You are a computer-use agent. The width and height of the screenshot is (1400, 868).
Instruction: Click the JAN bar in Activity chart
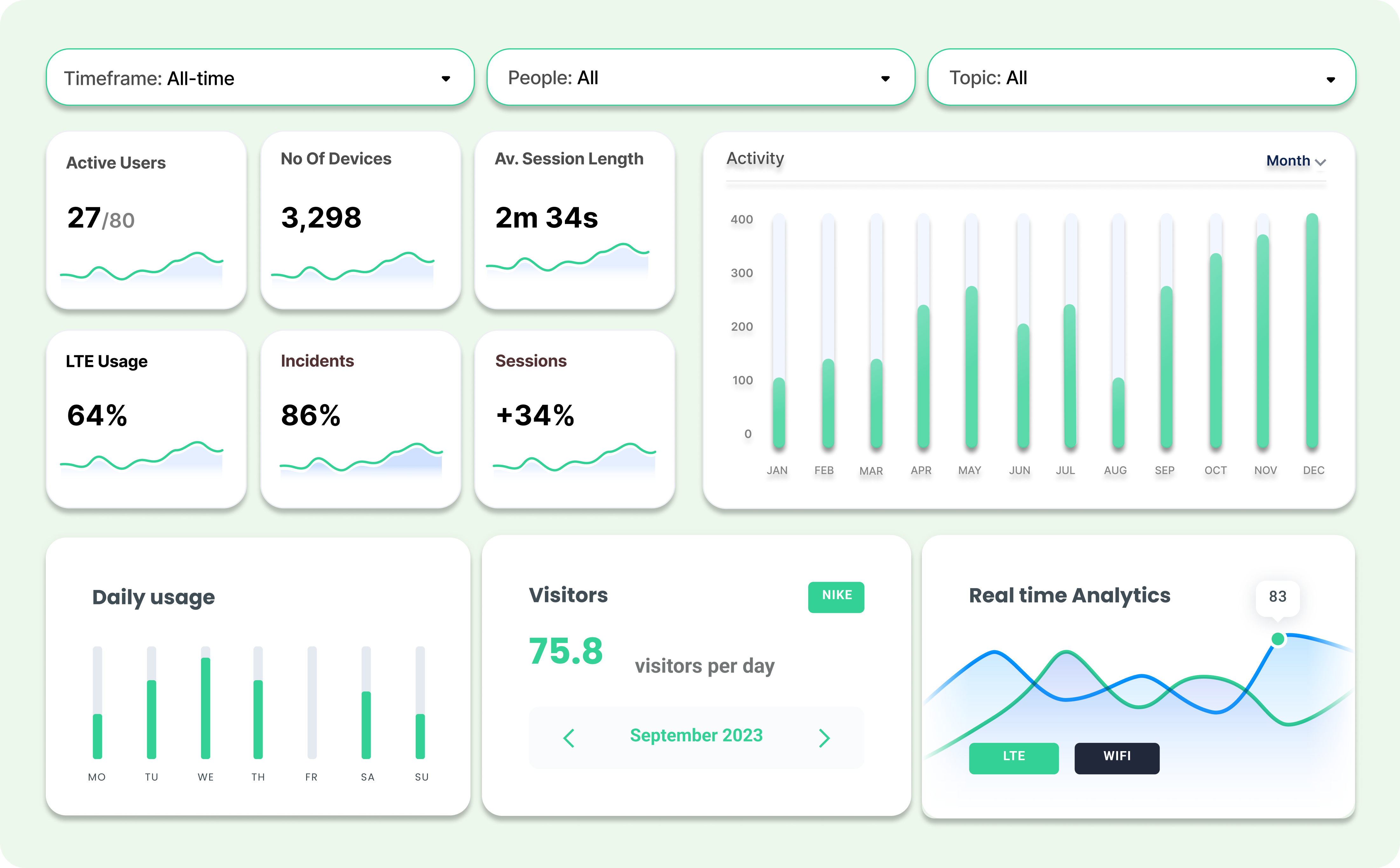tap(779, 412)
